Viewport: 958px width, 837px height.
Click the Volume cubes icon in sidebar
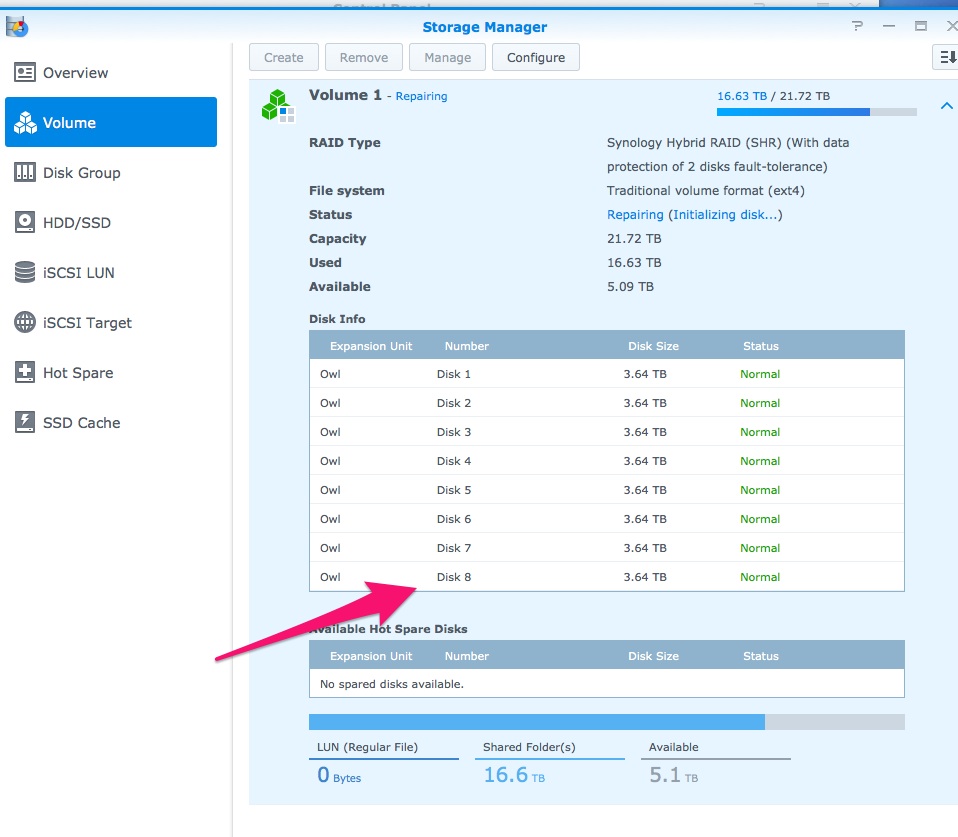tap(25, 123)
